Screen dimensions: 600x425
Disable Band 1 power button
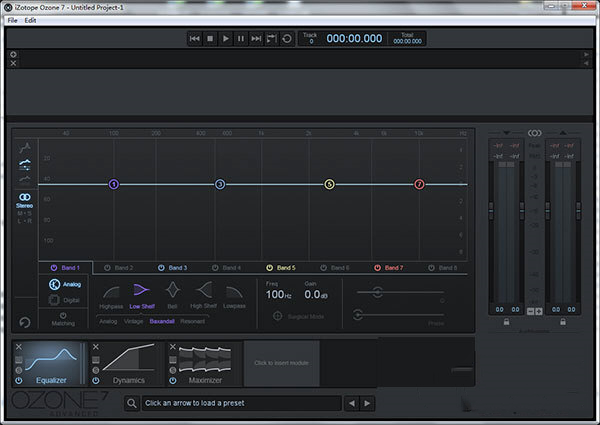pos(54,268)
